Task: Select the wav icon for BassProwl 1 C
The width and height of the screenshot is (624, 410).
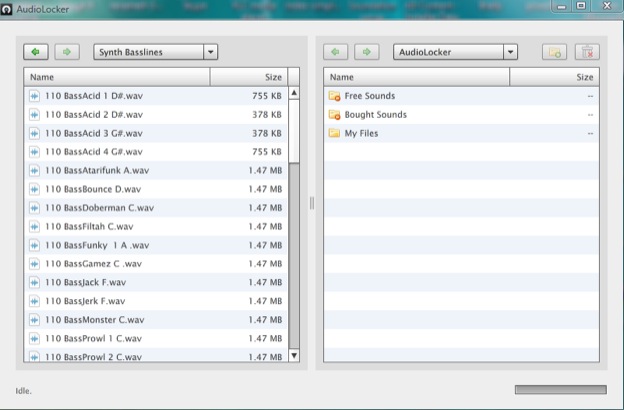Action: click(35, 338)
